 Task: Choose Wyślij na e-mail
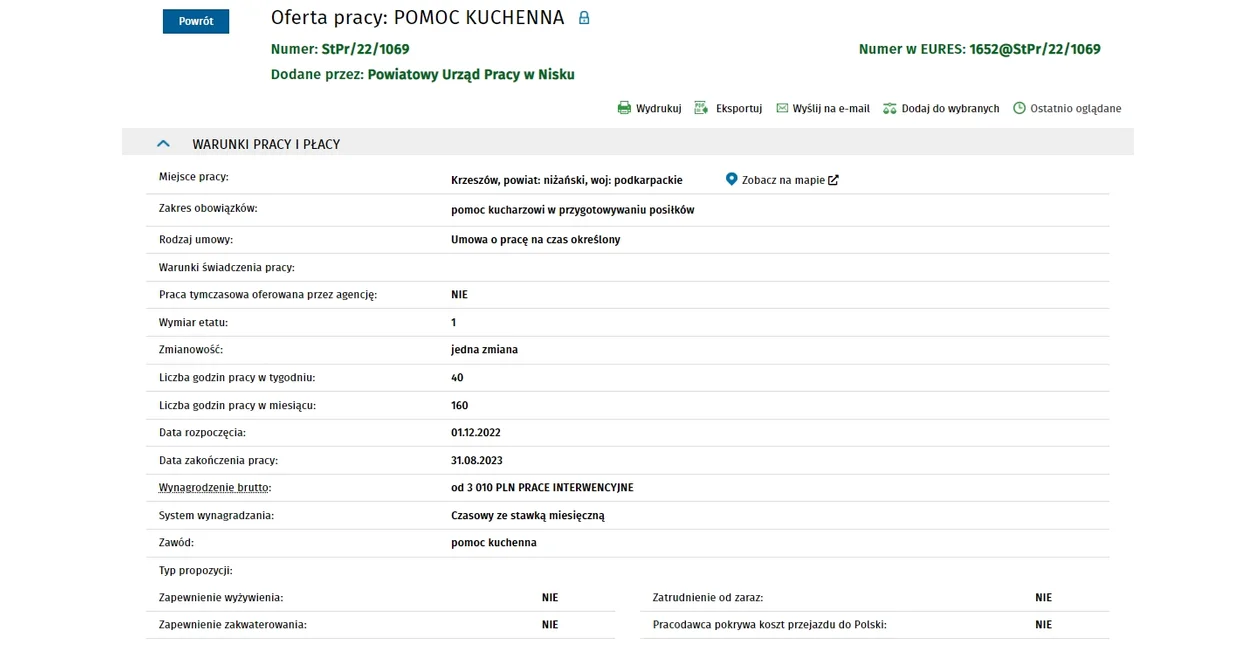831,108
